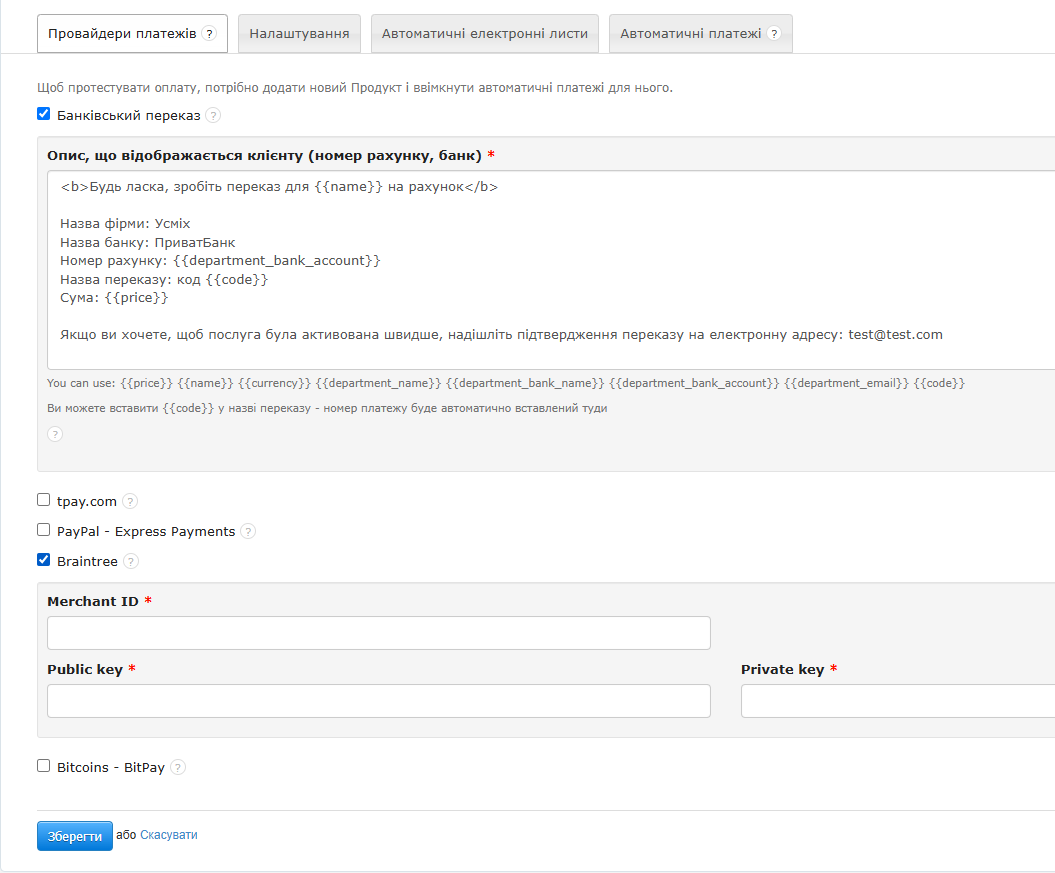Image resolution: width=1055 pixels, height=873 pixels.
Task: Click help icon beside PayPal - Express Payments
Action: (x=248, y=532)
